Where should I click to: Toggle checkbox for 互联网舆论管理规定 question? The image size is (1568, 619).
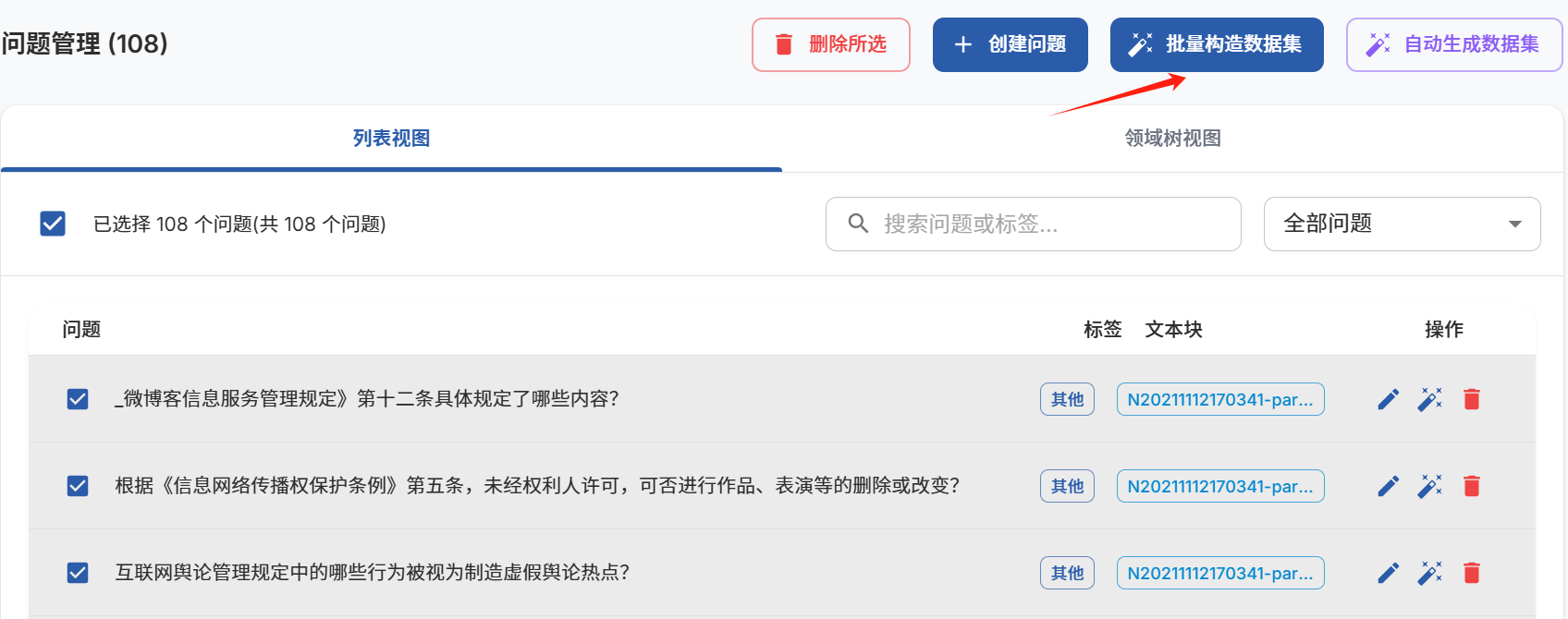coord(78,573)
